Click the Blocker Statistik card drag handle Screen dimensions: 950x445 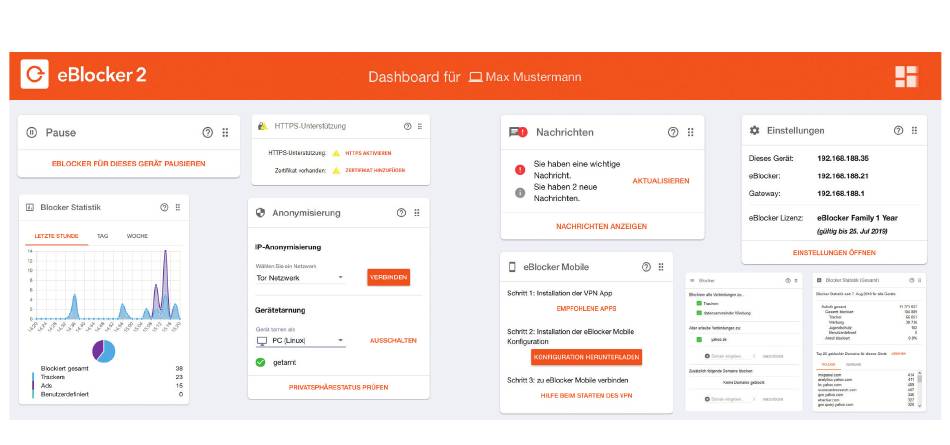[178, 207]
